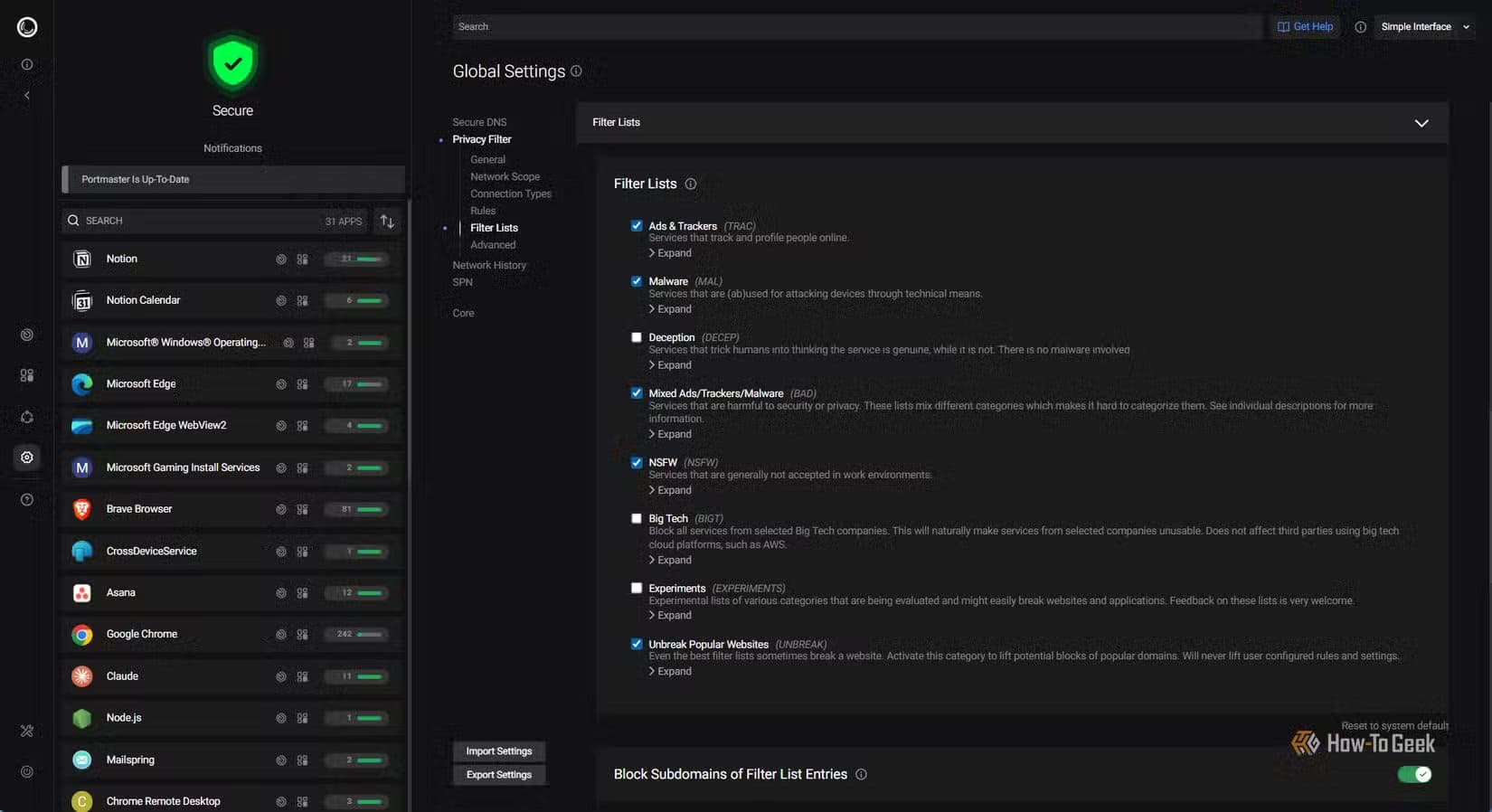Click the Get Help button
The width and height of the screenshot is (1492, 812).
(1305, 27)
